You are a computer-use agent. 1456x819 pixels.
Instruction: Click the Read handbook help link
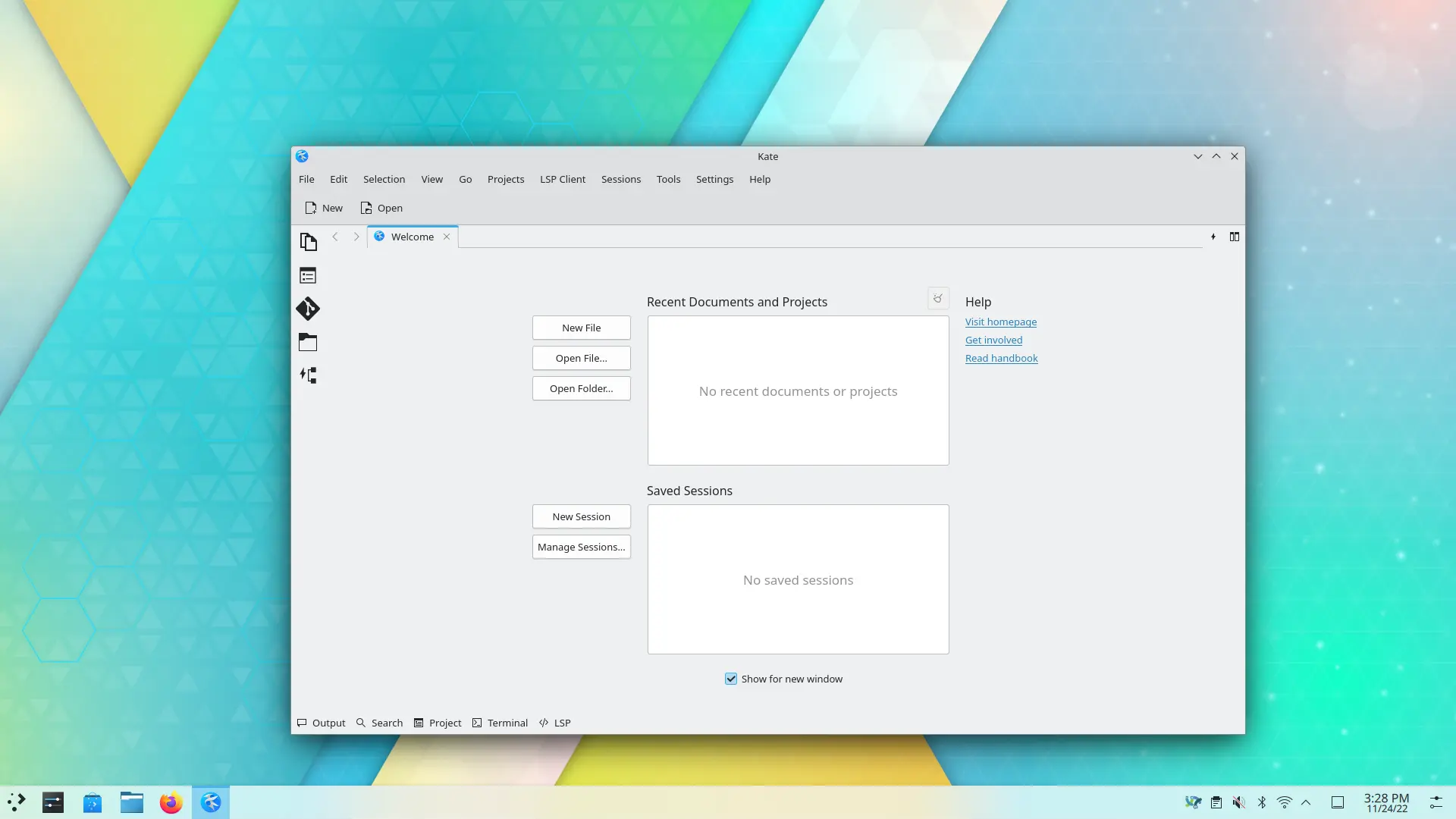pyautogui.click(x=1002, y=357)
